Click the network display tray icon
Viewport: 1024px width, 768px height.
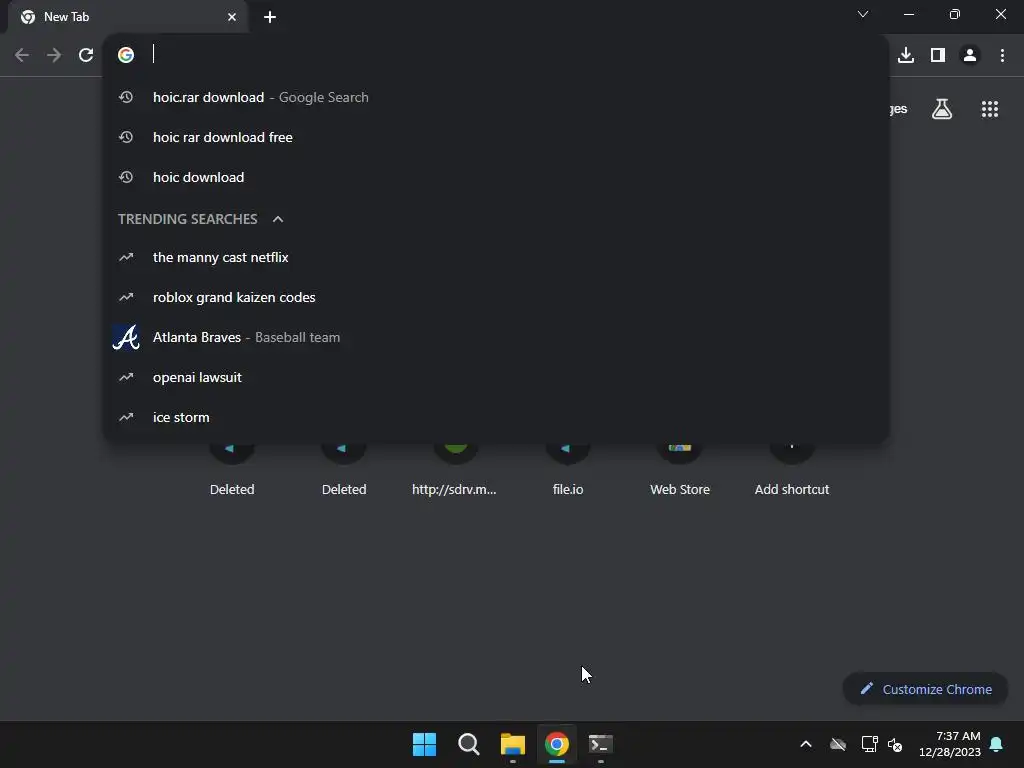click(869, 744)
